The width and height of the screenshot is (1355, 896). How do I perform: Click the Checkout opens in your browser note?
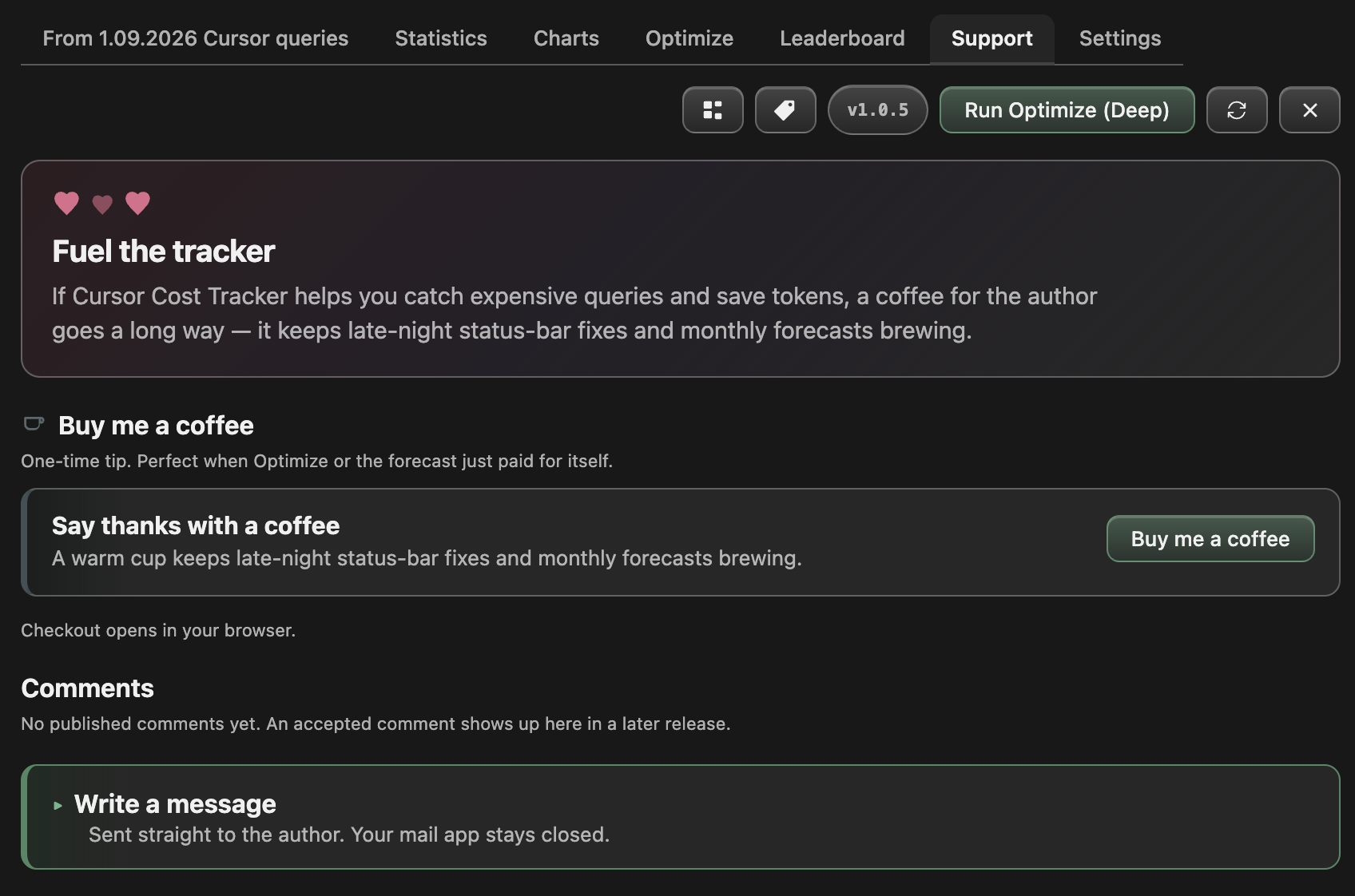pos(158,630)
